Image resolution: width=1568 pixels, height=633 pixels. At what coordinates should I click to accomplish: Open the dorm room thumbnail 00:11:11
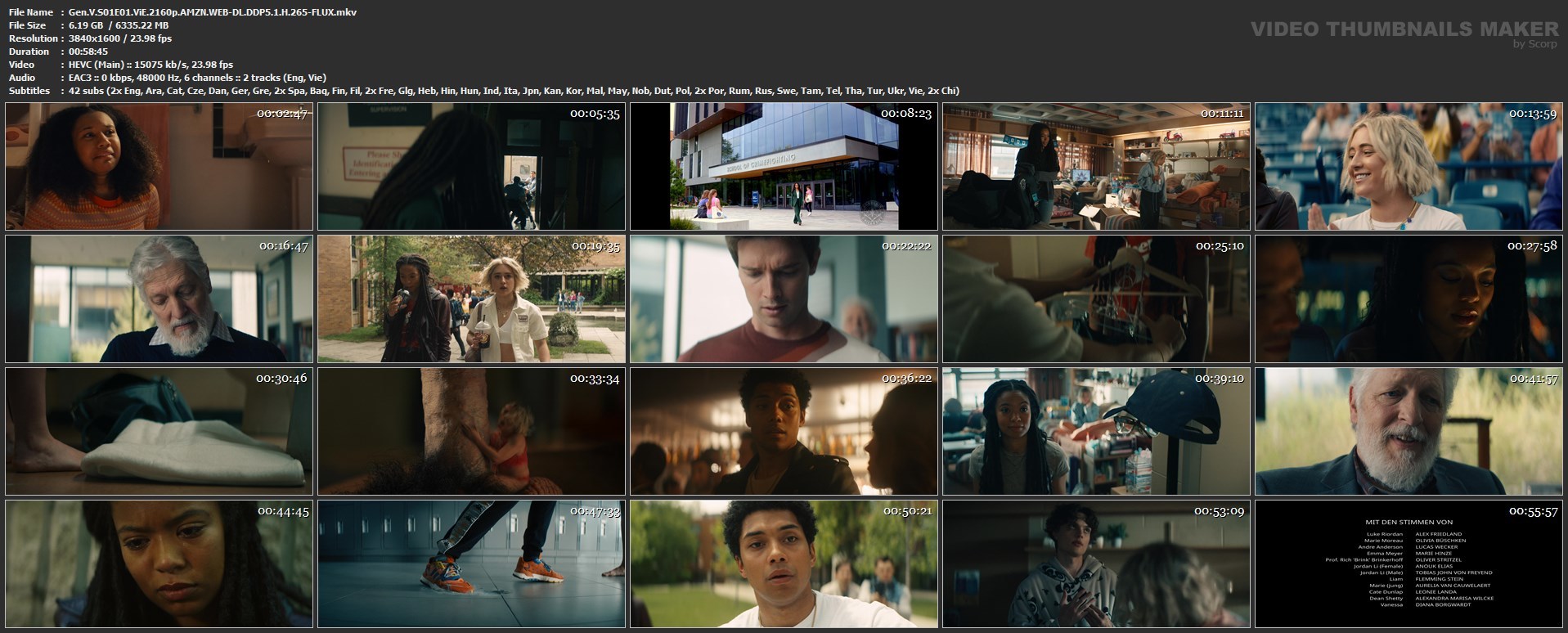tap(1096, 167)
